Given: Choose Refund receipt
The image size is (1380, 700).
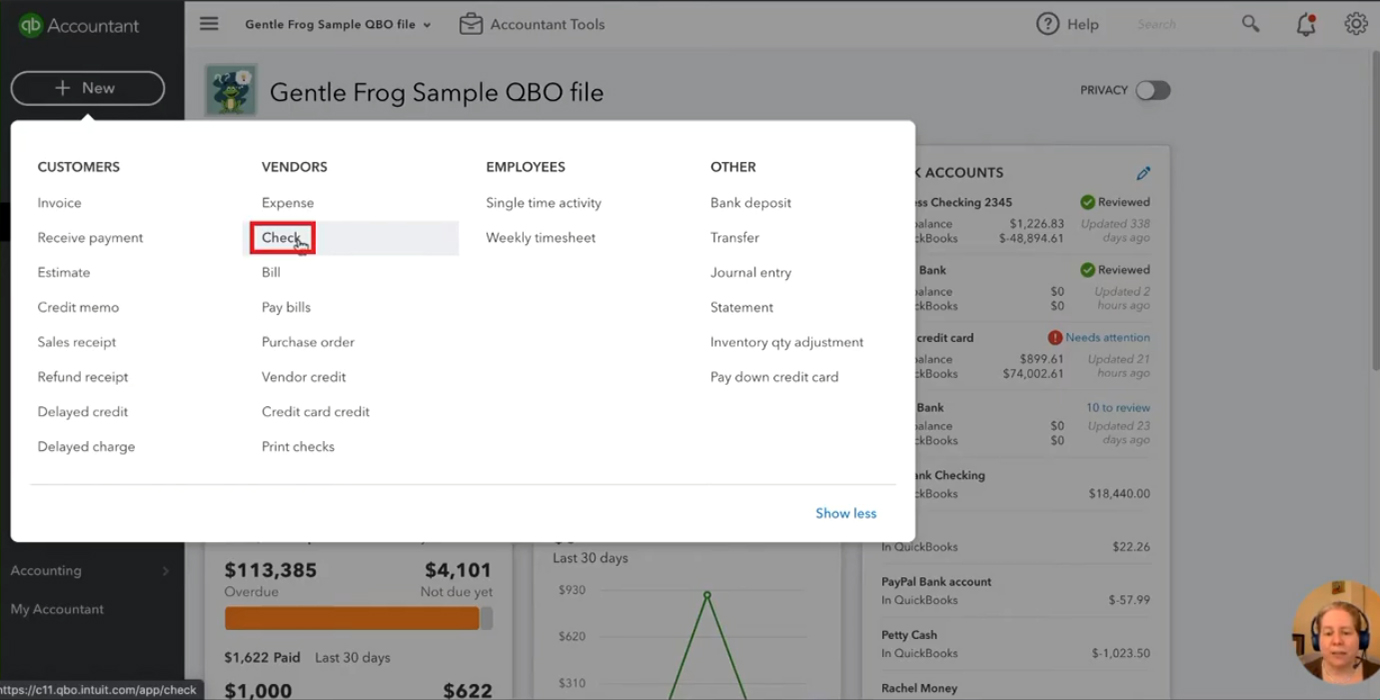Looking at the screenshot, I should [x=83, y=377].
